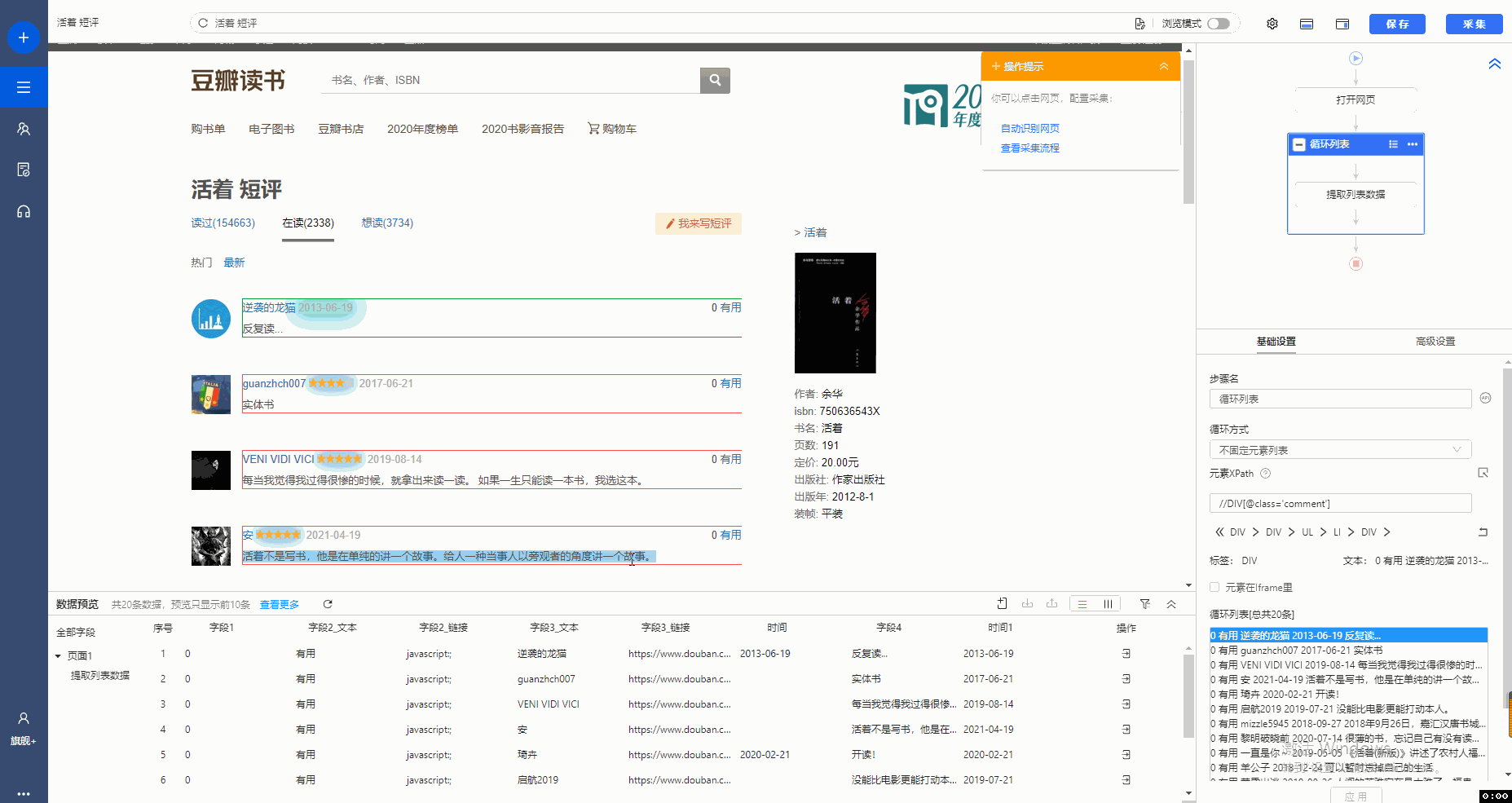The height and width of the screenshot is (803, 1512).
Task: Open the 读过(154663) tab
Action: [x=223, y=223]
